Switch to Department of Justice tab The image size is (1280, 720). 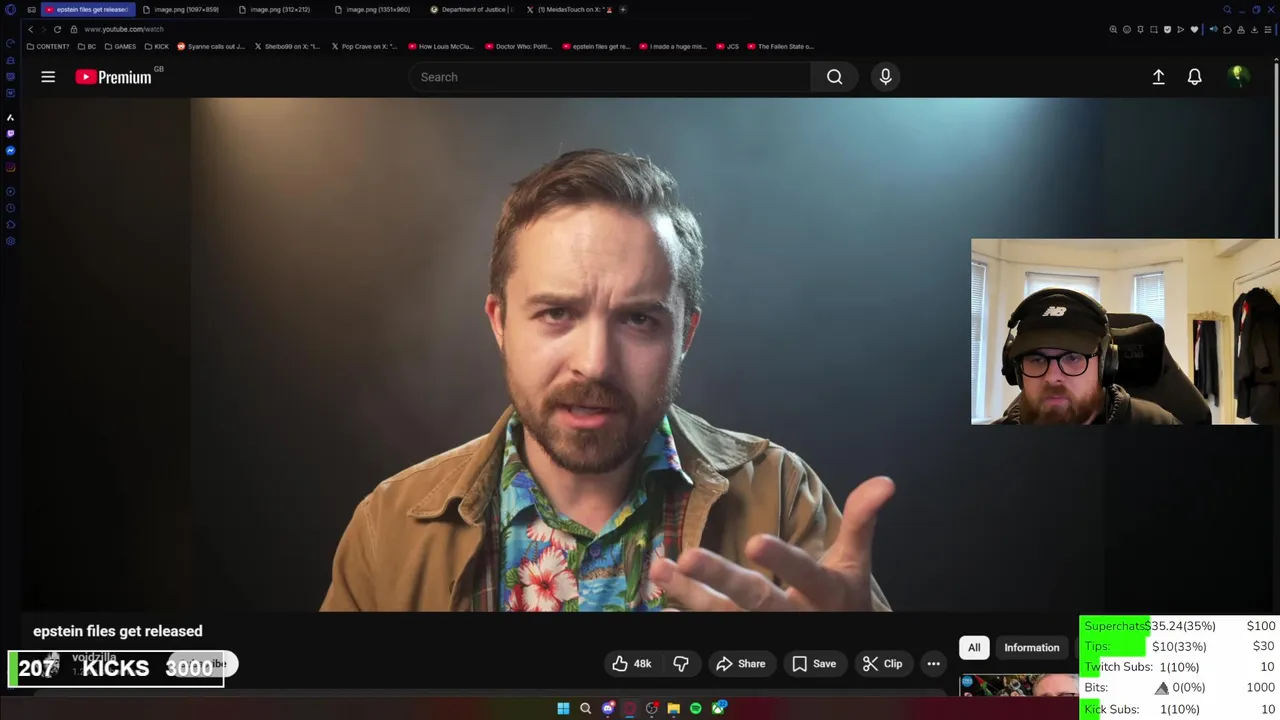click(x=471, y=9)
